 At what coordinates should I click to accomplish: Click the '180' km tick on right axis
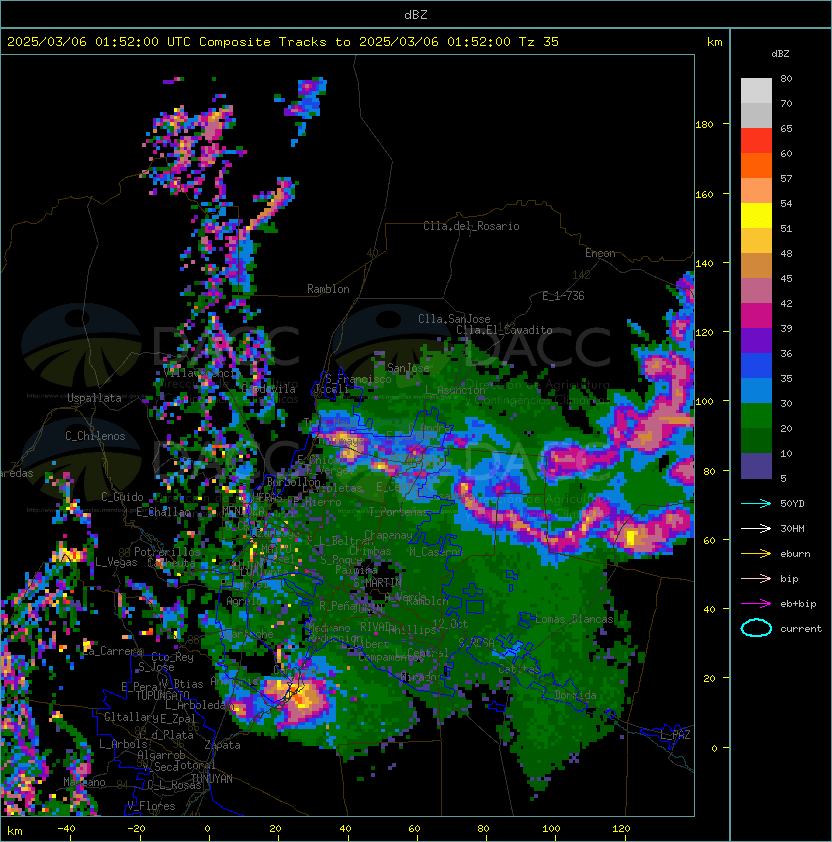[704, 125]
